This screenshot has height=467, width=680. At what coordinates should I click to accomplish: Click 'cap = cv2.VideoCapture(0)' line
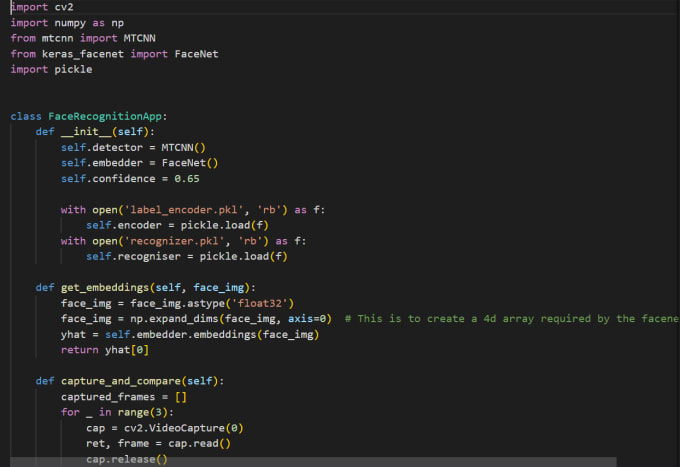coord(165,428)
